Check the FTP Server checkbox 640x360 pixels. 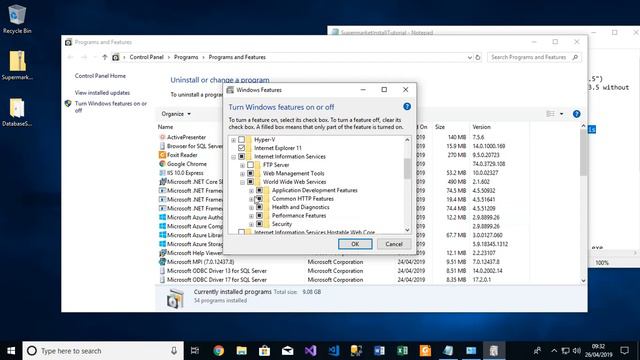point(251,165)
